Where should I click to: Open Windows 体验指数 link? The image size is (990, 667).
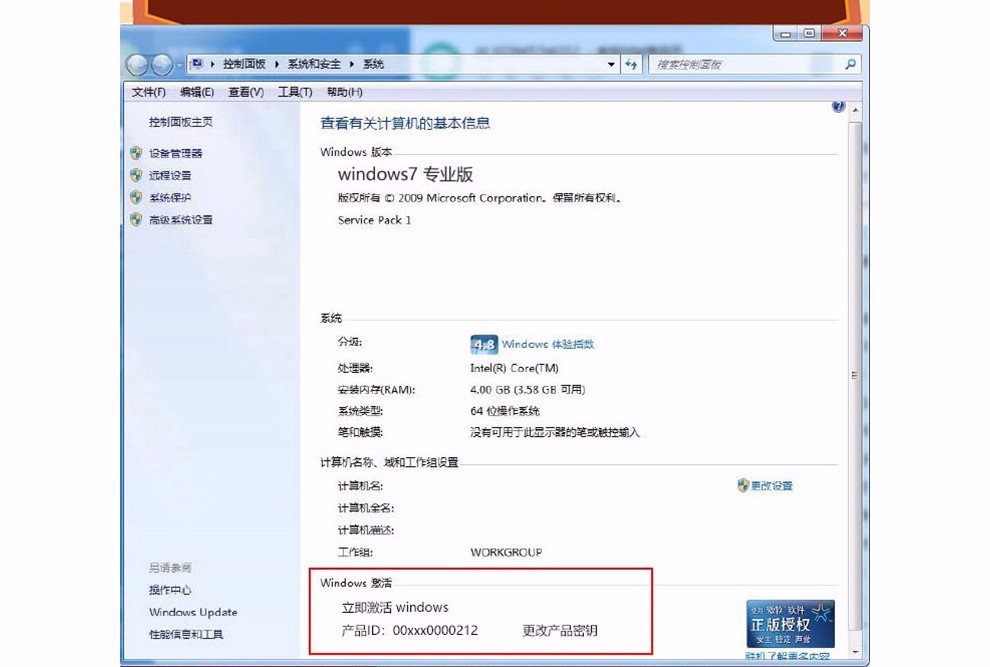click(548, 344)
